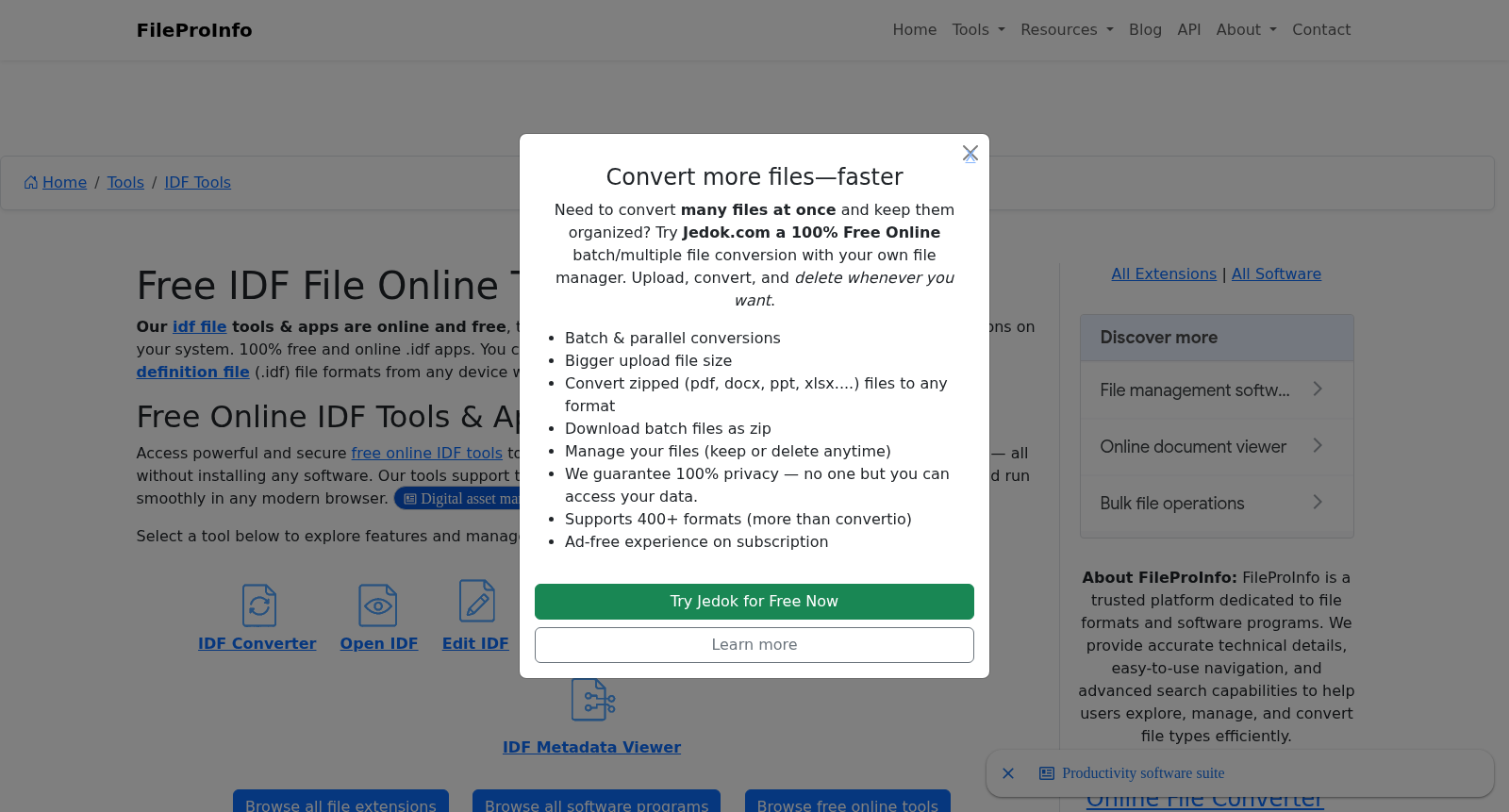Open the FileProInfo brand logo link
This screenshot has height=812, width=1509.
[194, 30]
